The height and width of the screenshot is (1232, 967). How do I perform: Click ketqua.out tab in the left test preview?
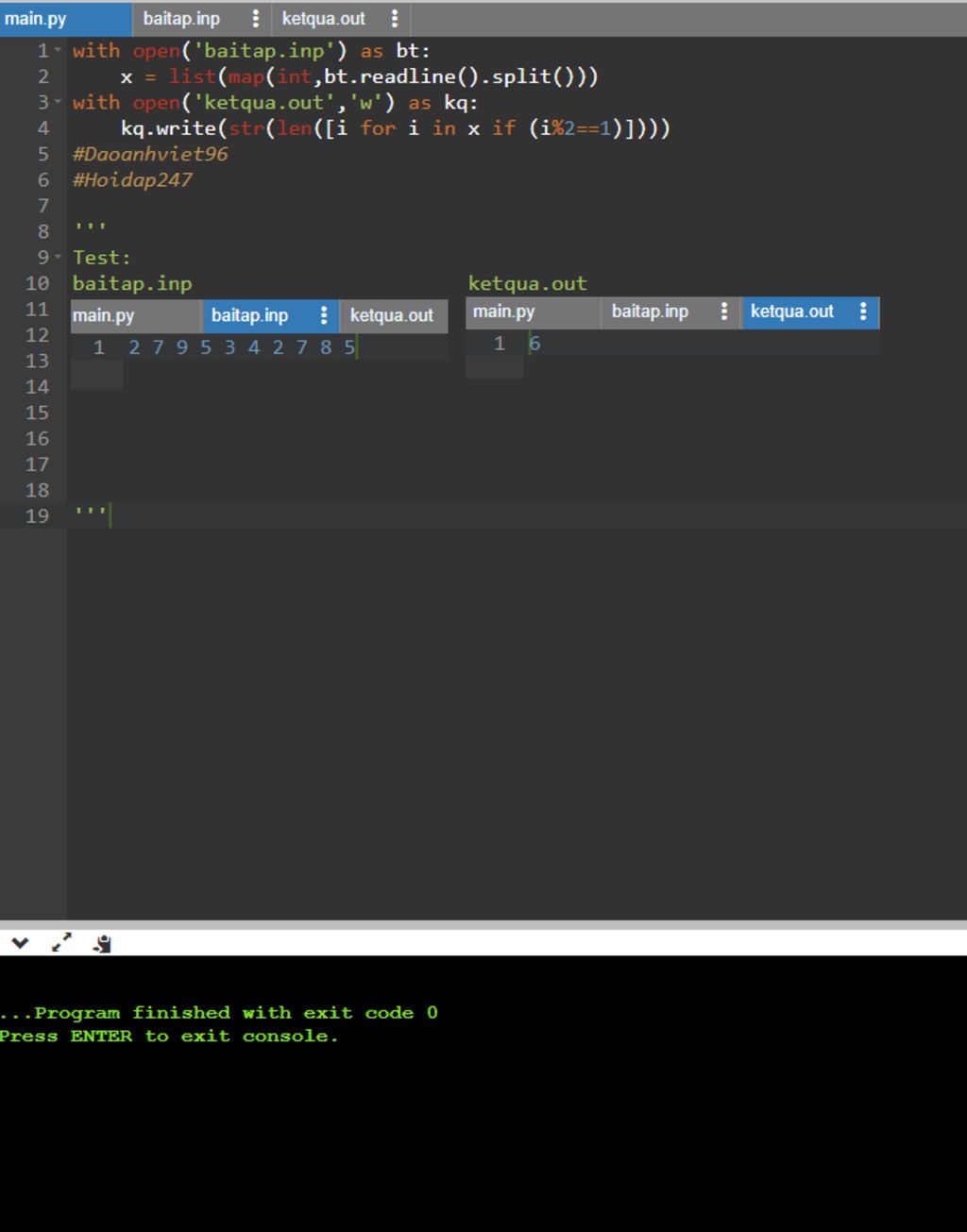(x=392, y=315)
